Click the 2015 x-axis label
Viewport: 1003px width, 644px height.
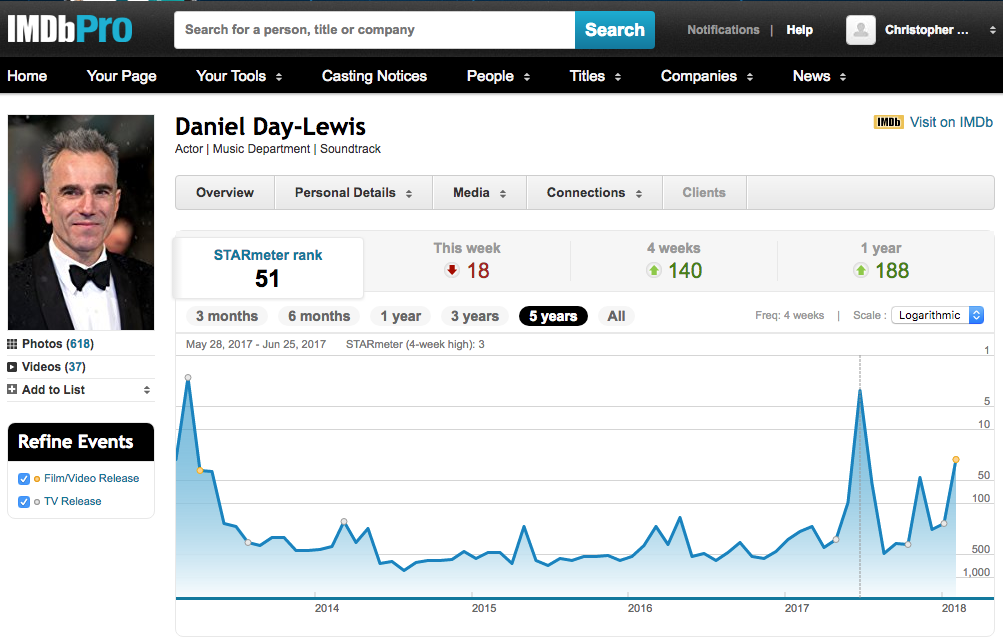point(484,608)
